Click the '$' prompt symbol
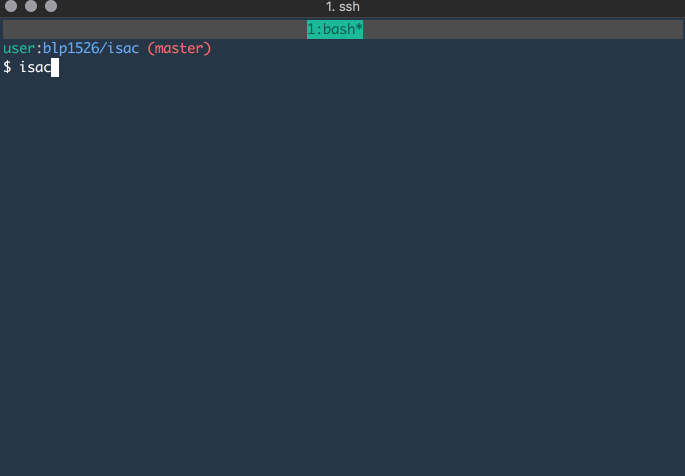The height and width of the screenshot is (476, 685). tap(7, 67)
